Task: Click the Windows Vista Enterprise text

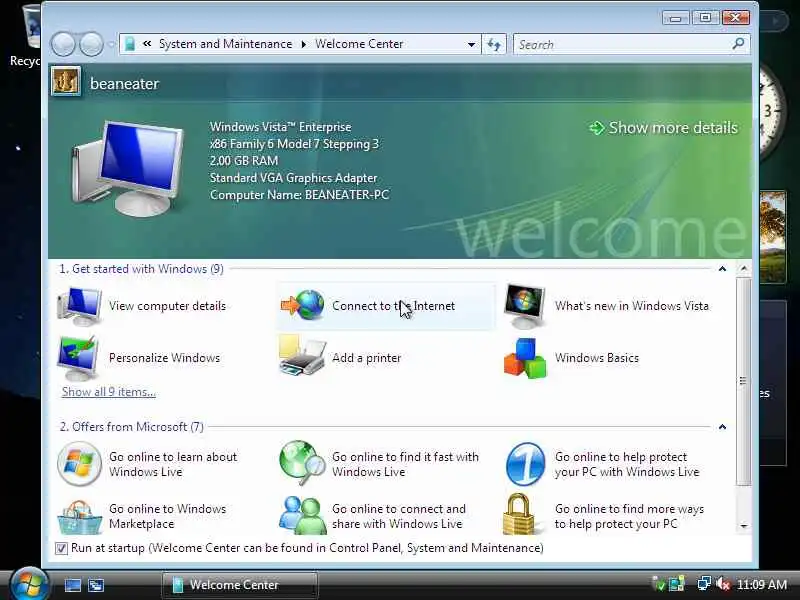Action: pos(281,127)
